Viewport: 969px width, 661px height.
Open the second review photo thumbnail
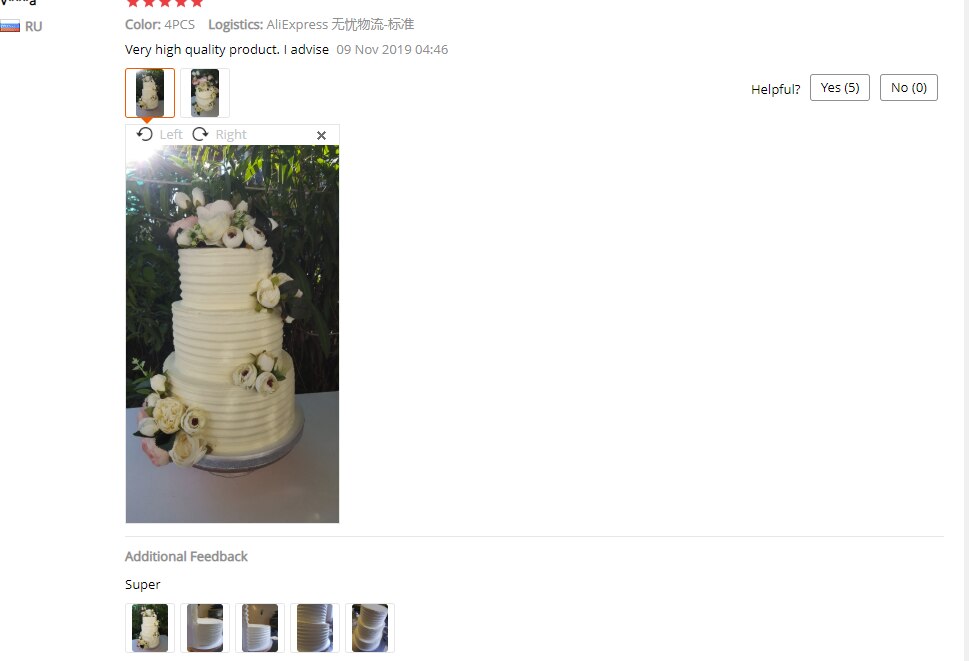click(x=205, y=93)
